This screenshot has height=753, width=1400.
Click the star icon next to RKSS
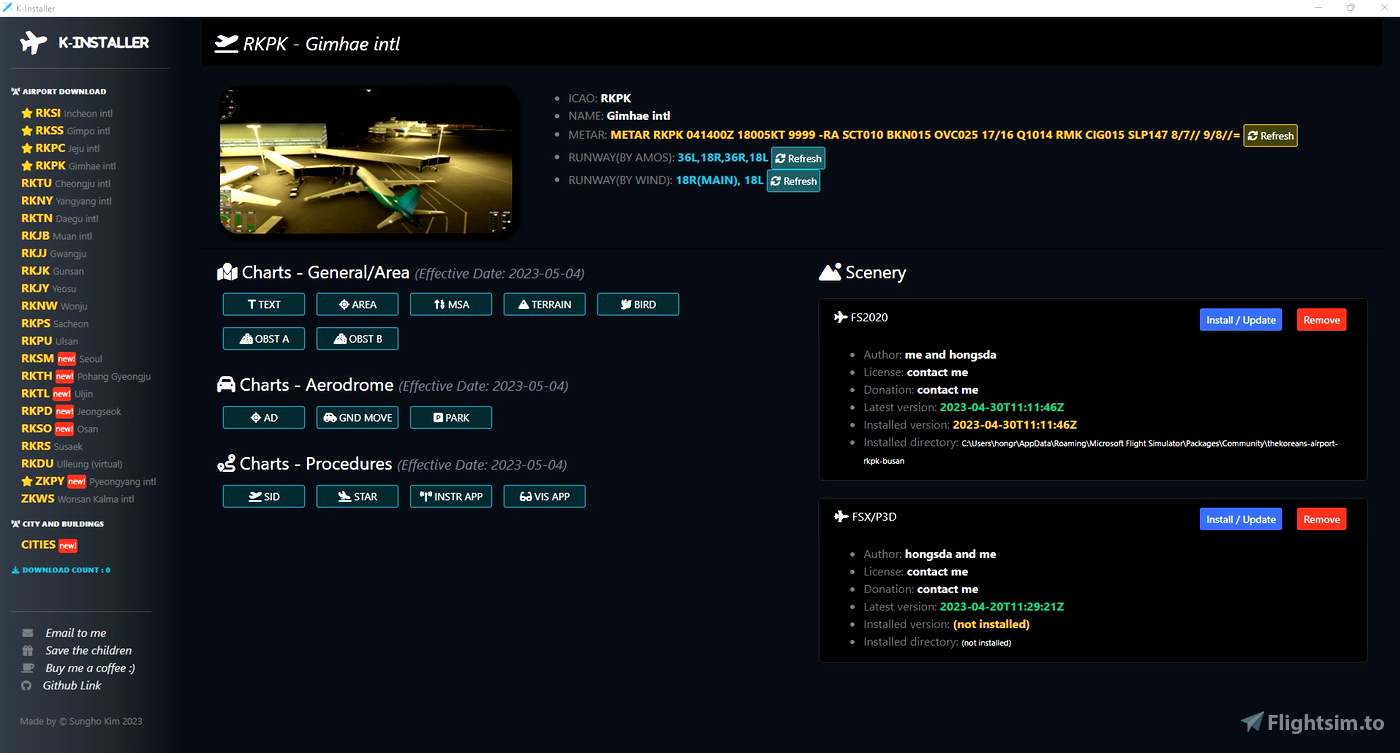[27, 130]
